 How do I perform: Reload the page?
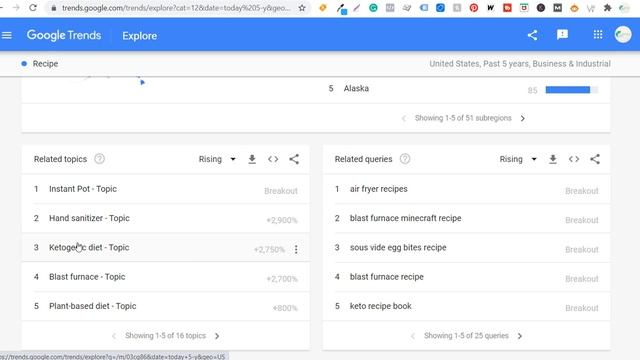pyautogui.click(x=33, y=8)
